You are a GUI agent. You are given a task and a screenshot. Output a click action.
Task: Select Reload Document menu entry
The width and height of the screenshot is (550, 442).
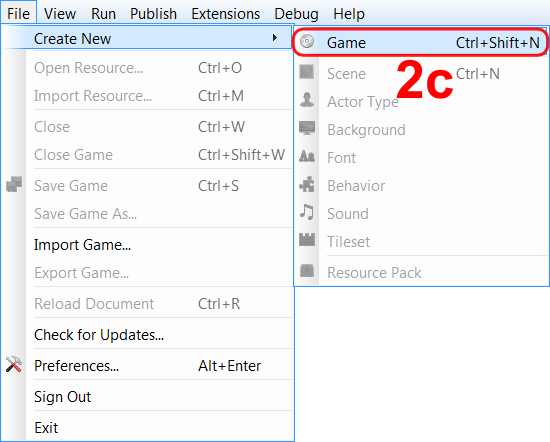(147, 304)
